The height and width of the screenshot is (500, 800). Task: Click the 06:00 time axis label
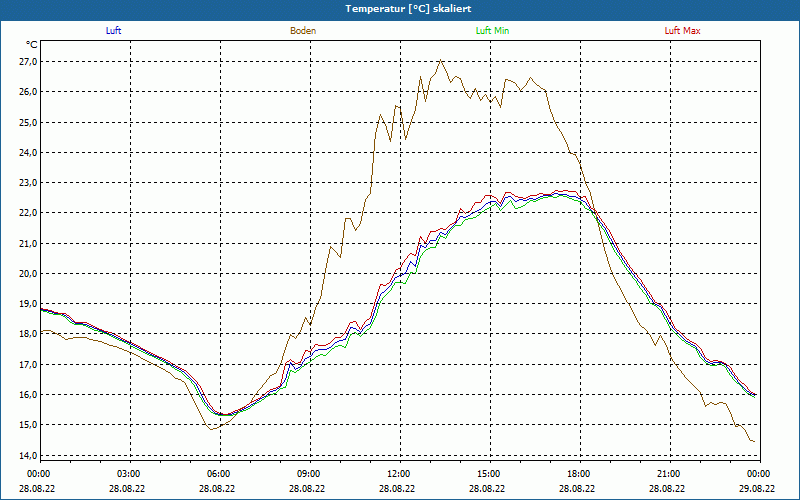[220, 474]
